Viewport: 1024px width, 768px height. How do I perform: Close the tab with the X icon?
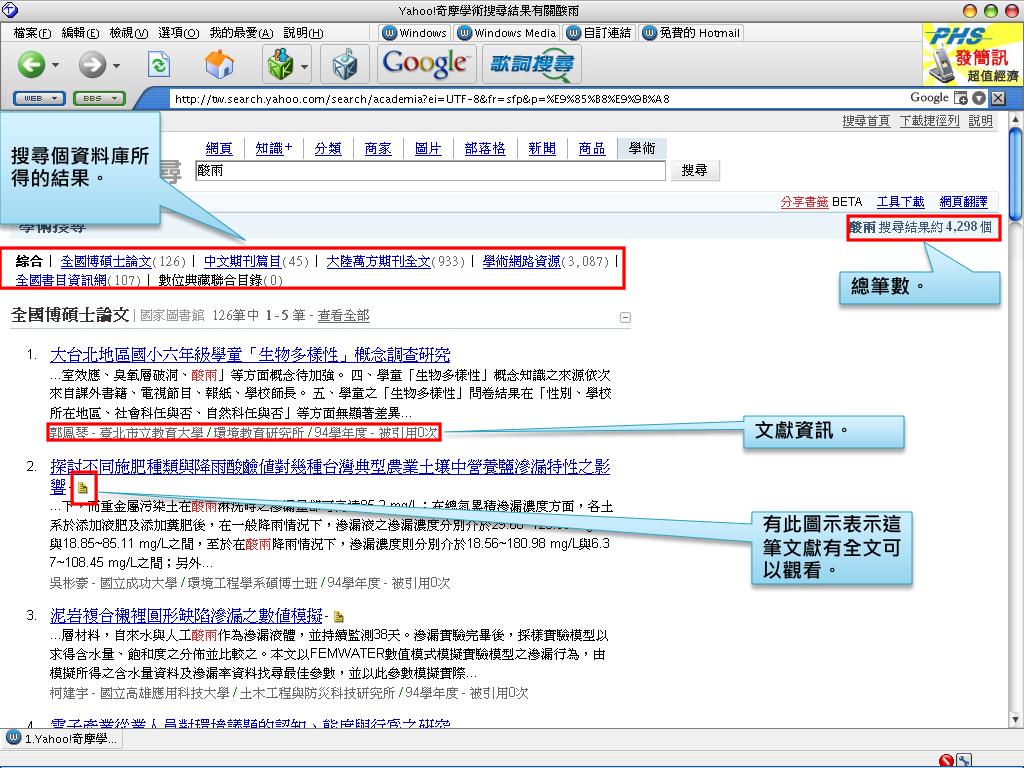pos(998,98)
